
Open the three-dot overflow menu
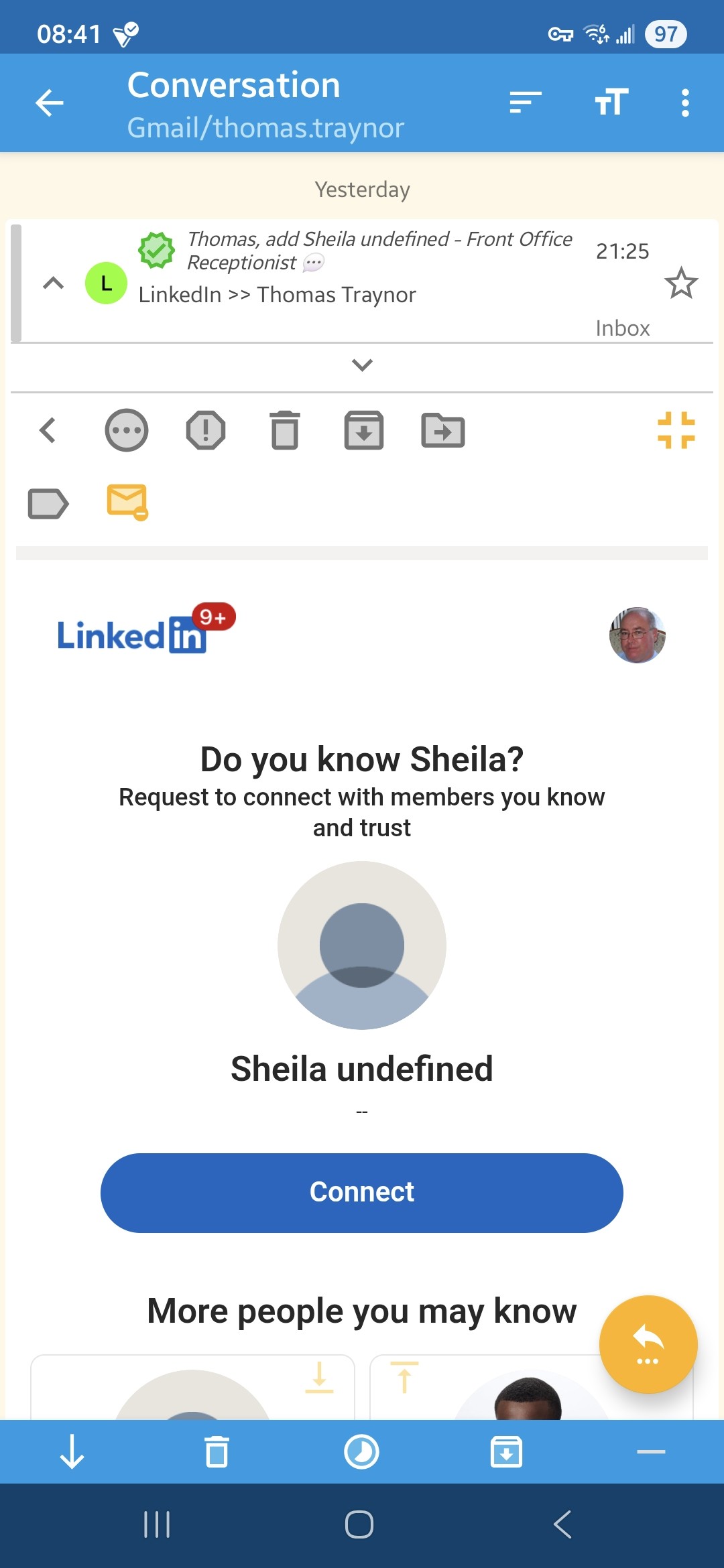click(x=684, y=103)
